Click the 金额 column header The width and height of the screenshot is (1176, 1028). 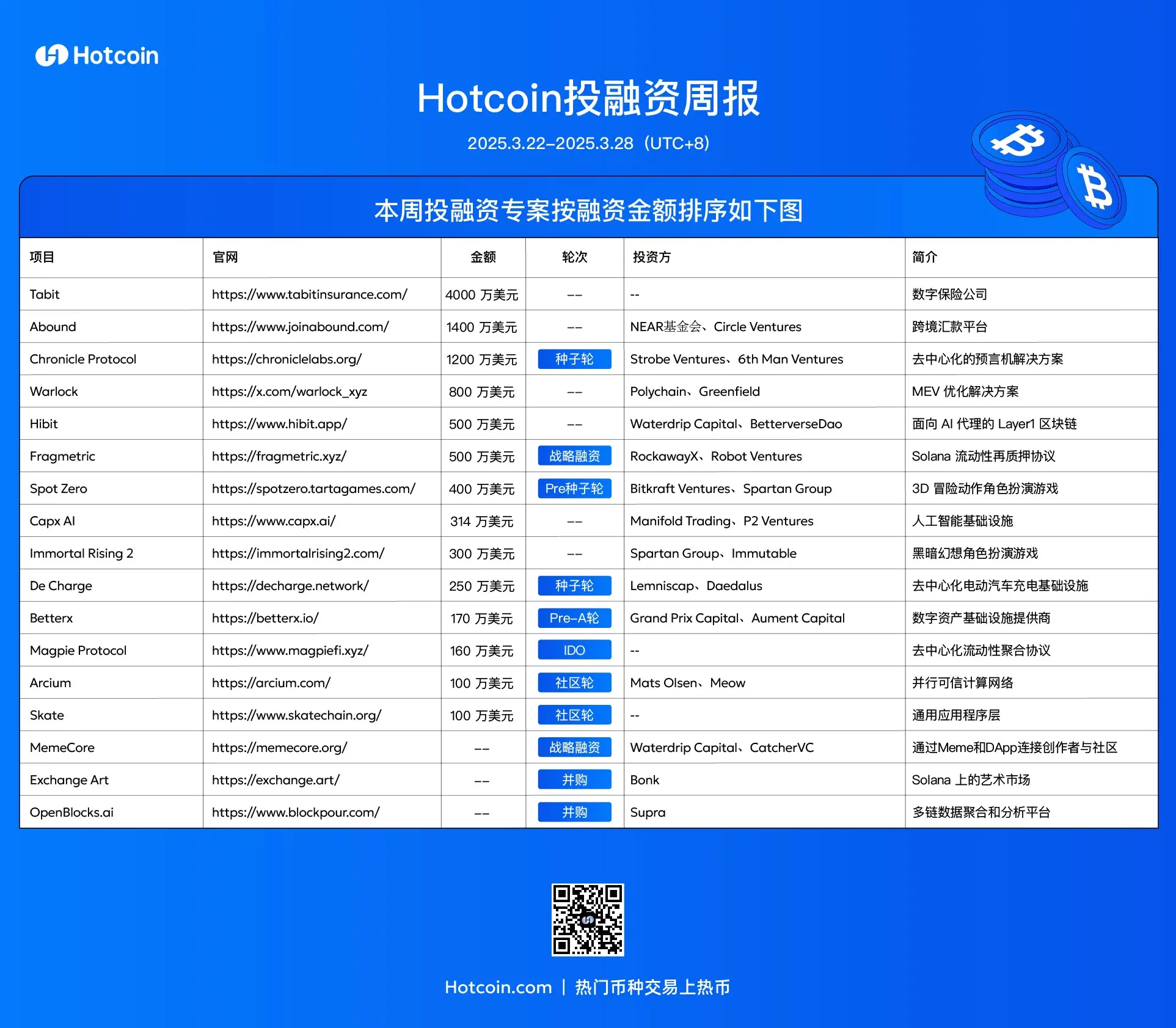point(483,257)
